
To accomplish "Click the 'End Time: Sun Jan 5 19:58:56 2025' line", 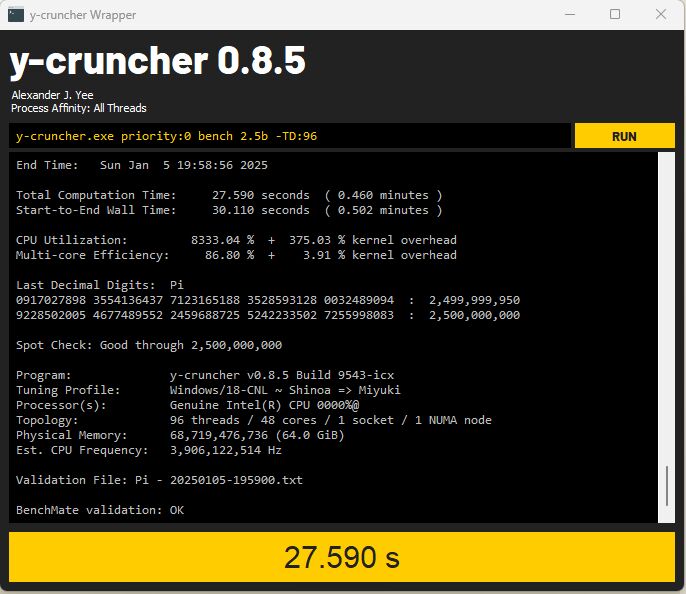I will pos(142,165).
